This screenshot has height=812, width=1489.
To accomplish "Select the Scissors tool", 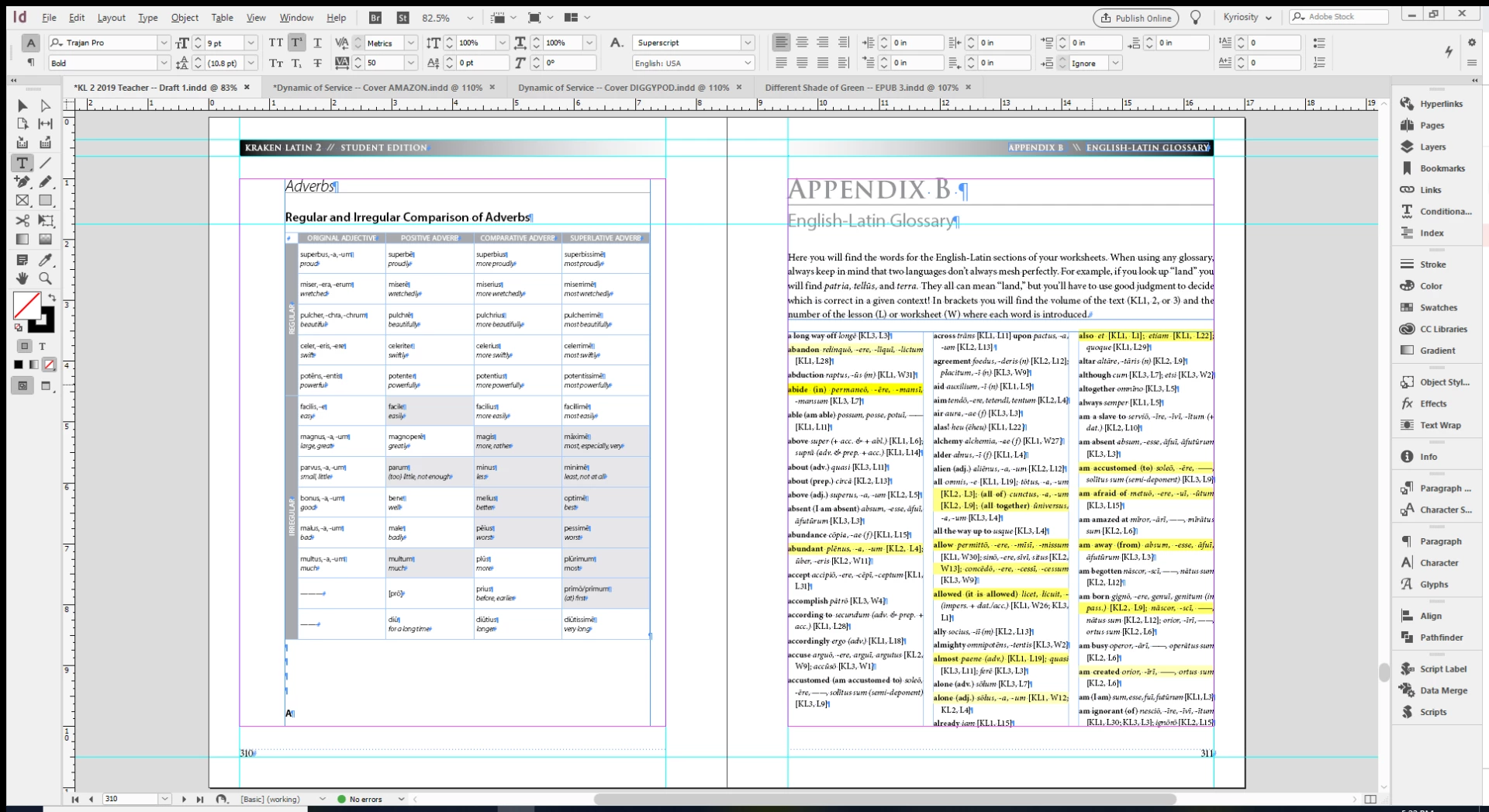I will pos(22,221).
